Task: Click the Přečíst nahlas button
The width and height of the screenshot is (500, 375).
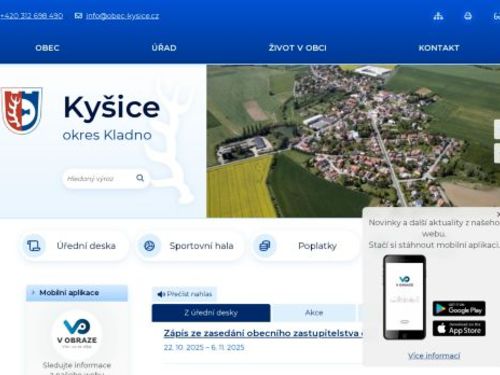Action: (x=184, y=294)
